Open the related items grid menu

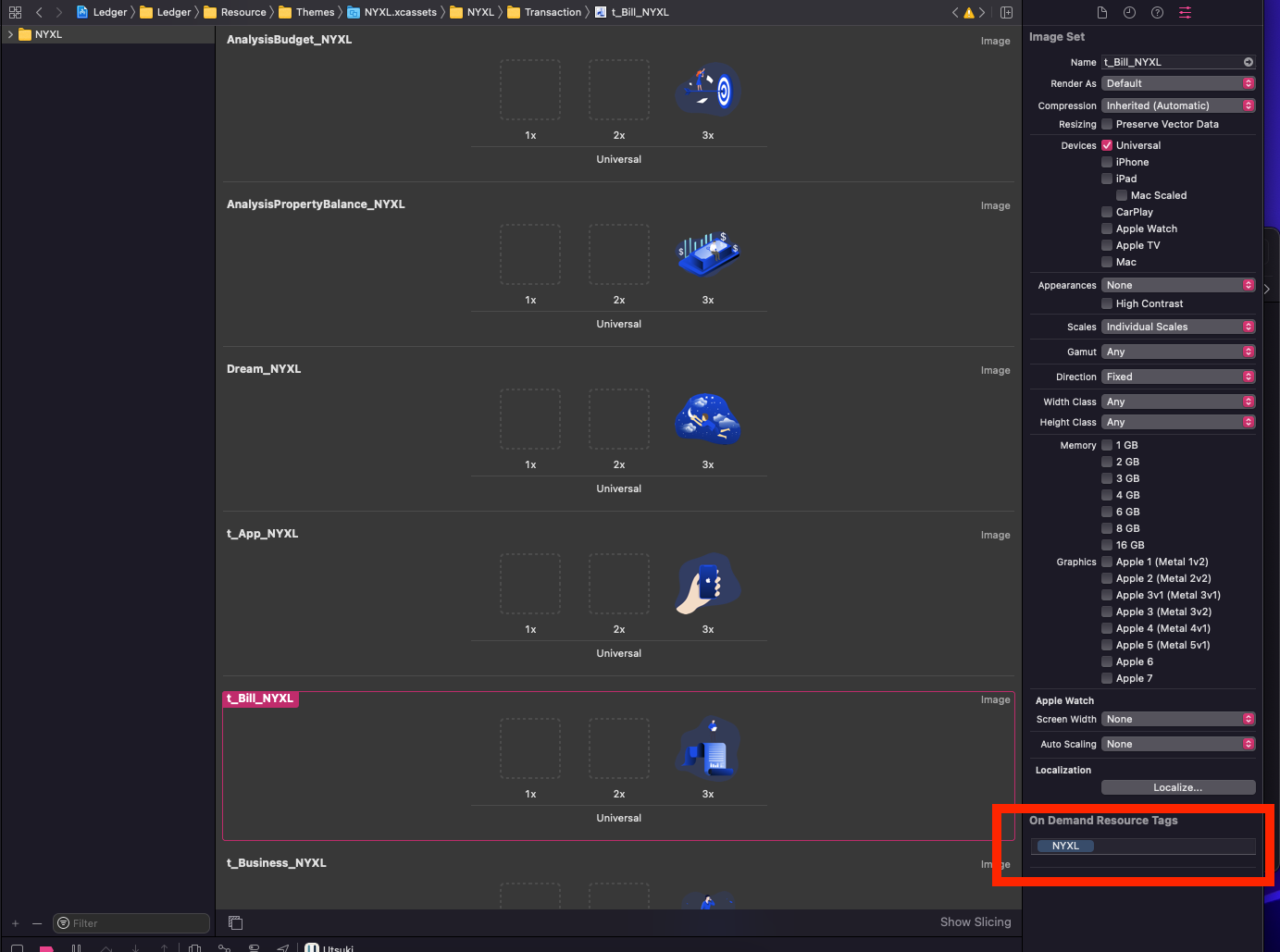click(15, 12)
